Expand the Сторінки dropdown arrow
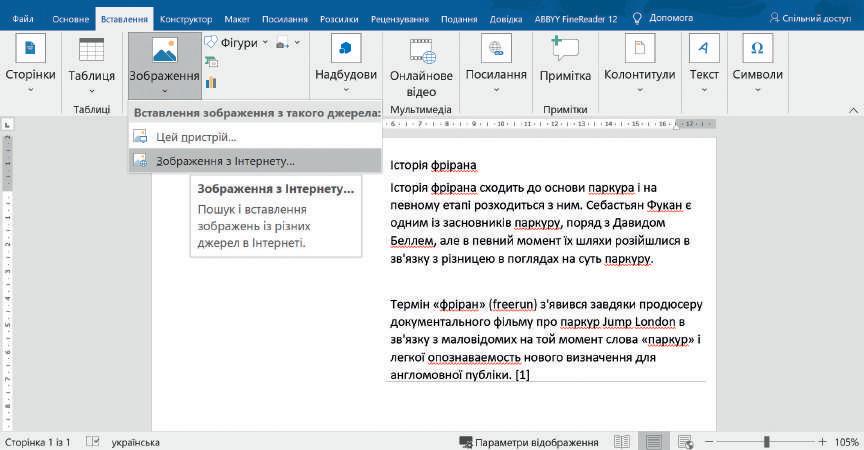Viewport: 864px width, 450px height. tap(30, 90)
